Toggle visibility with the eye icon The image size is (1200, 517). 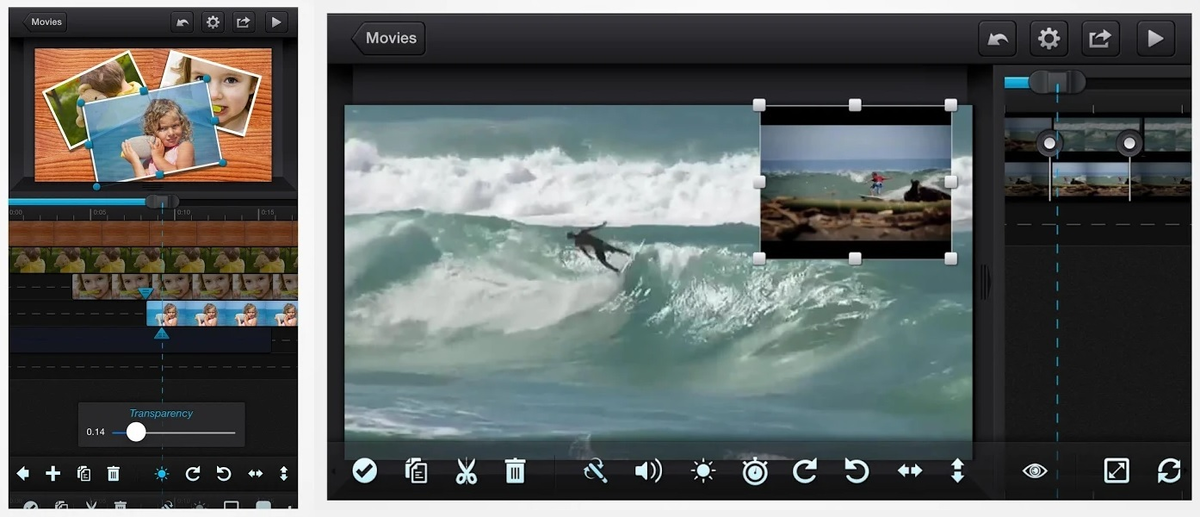[x=1035, y=470]
